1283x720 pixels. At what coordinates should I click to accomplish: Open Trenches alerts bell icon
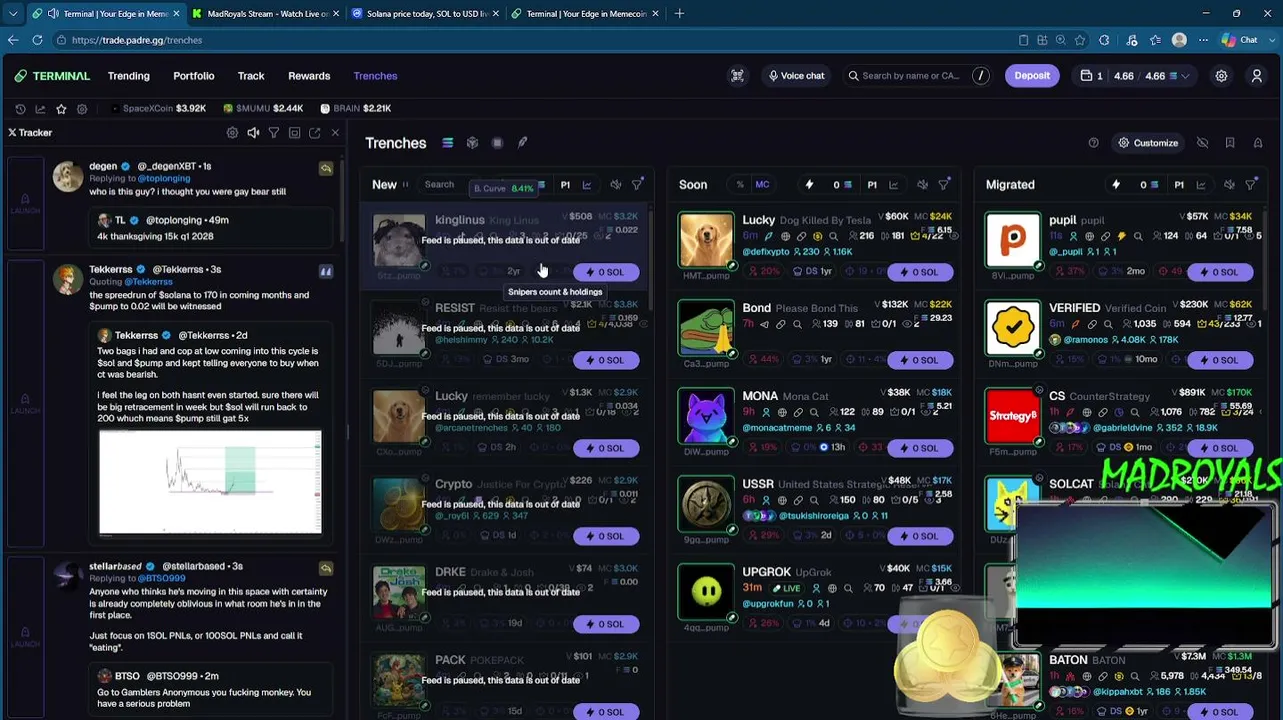click(x=1258, y=143)
